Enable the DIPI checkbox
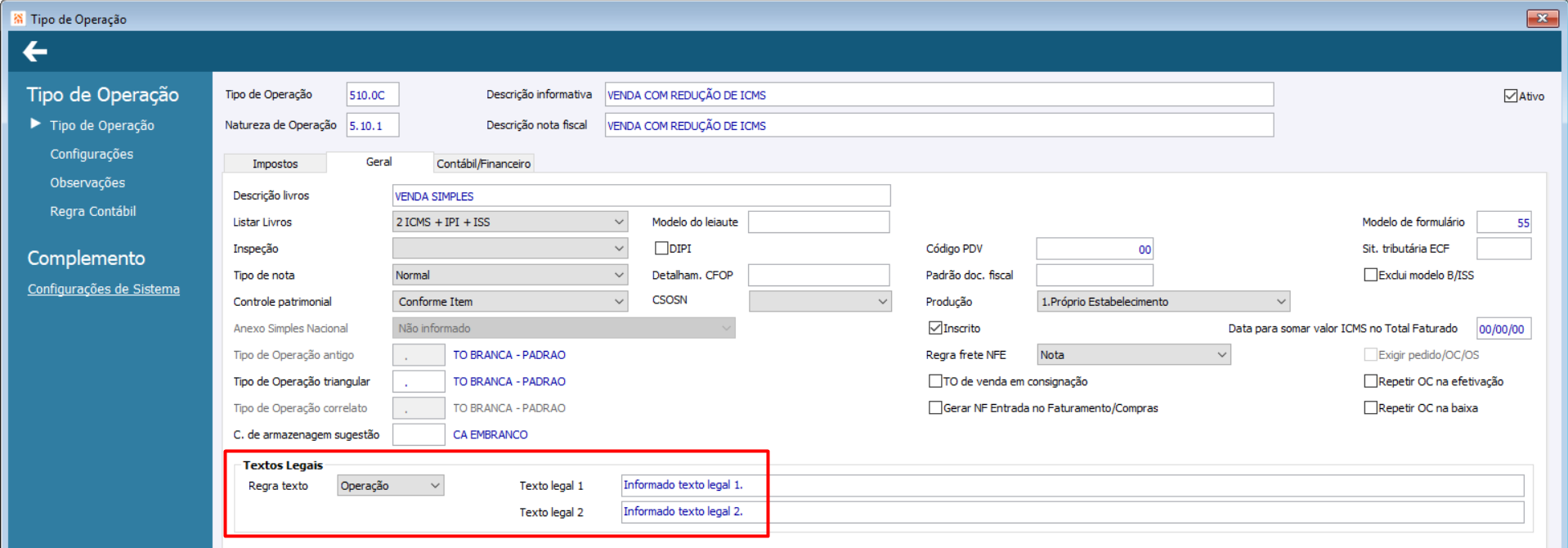This screenshot has width=1568, height=548. click(661, 248)
